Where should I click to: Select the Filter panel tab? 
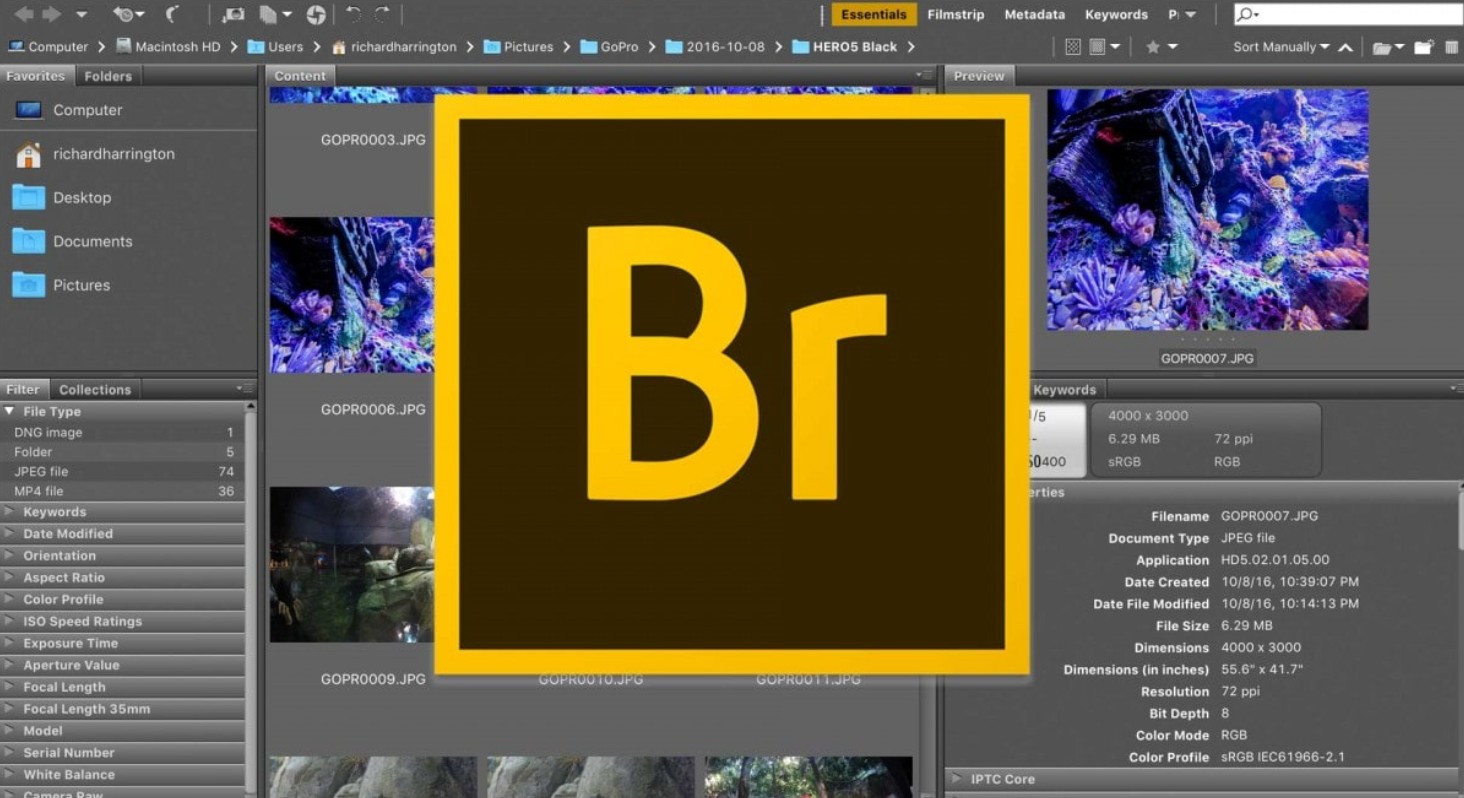[23, 390]
